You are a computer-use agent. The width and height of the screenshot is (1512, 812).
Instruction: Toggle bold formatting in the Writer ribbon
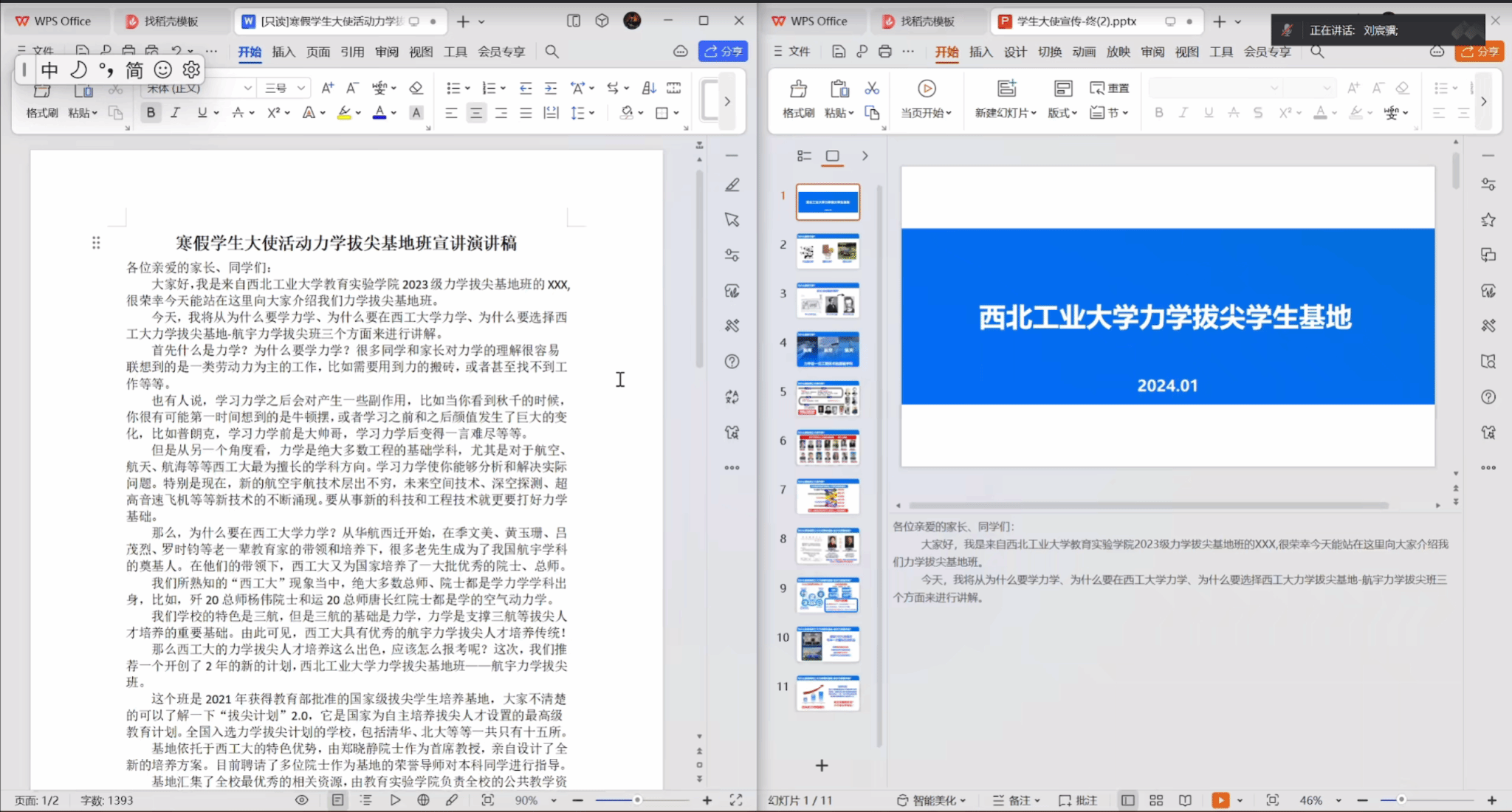[x=151, y=113]
